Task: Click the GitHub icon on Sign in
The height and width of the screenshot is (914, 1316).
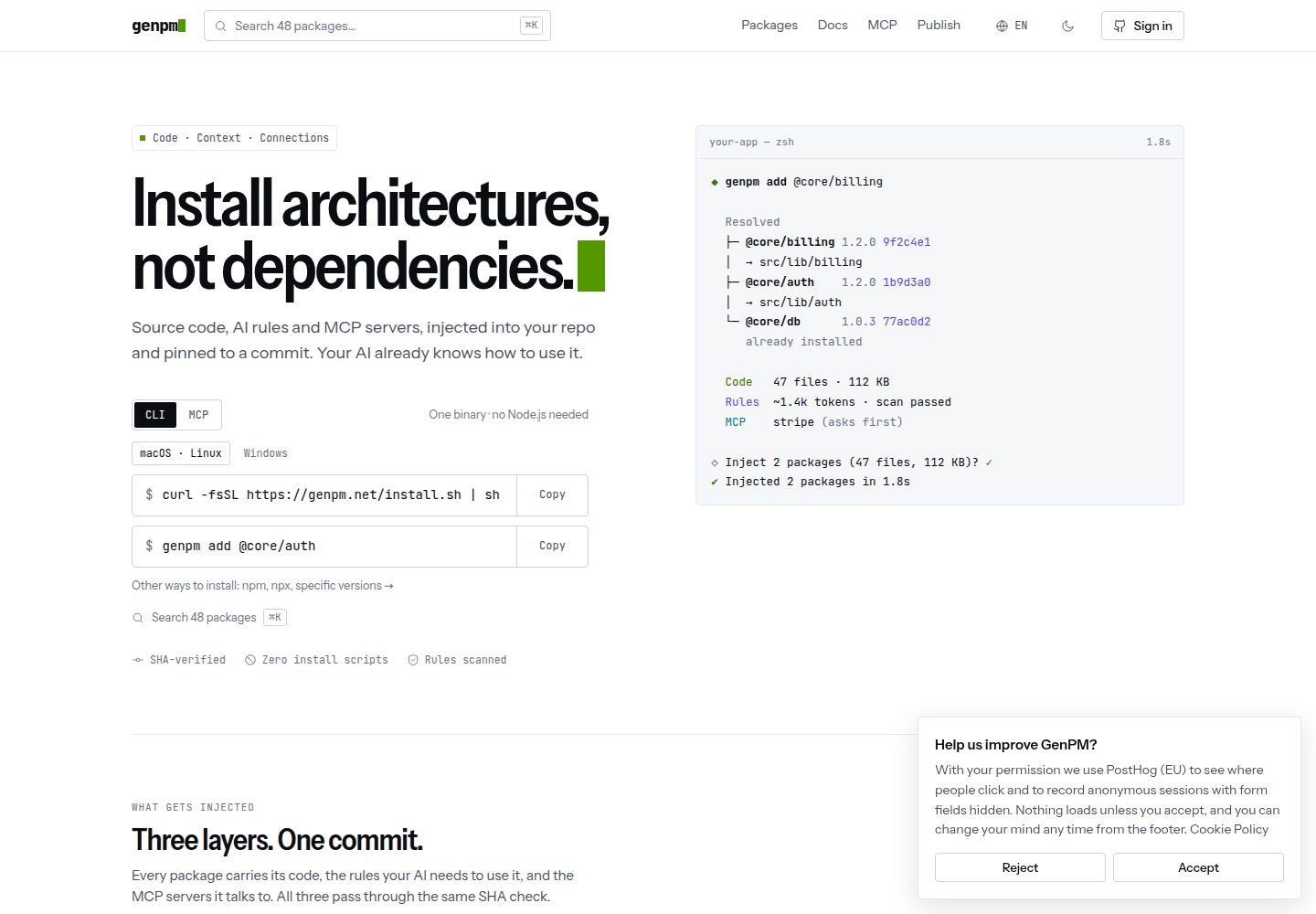Action: pyautogui.click(x=1120, y=26)
